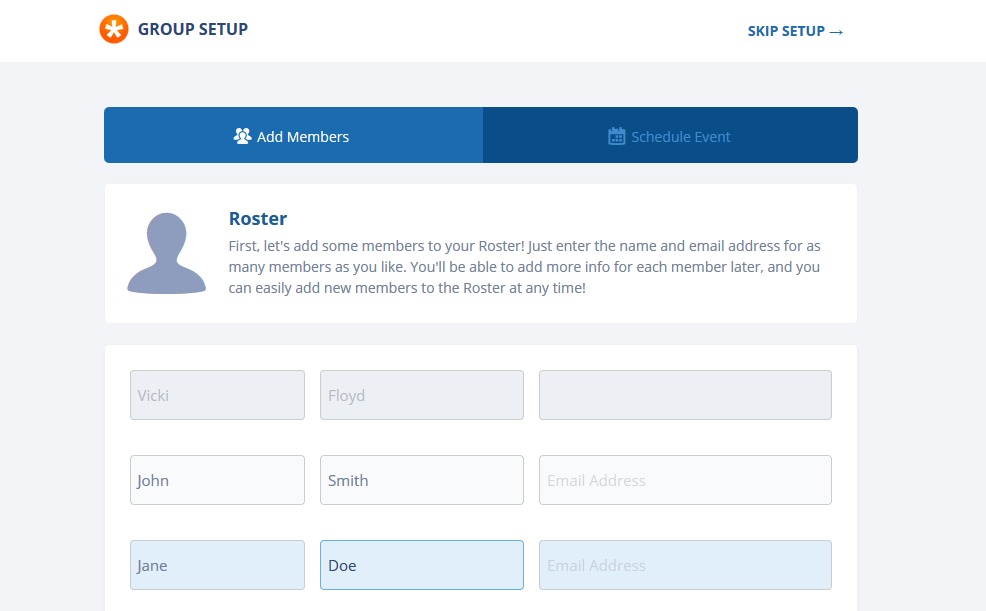Follow the SKIP SETUP link
986x611 pixels.
(786, 31)
